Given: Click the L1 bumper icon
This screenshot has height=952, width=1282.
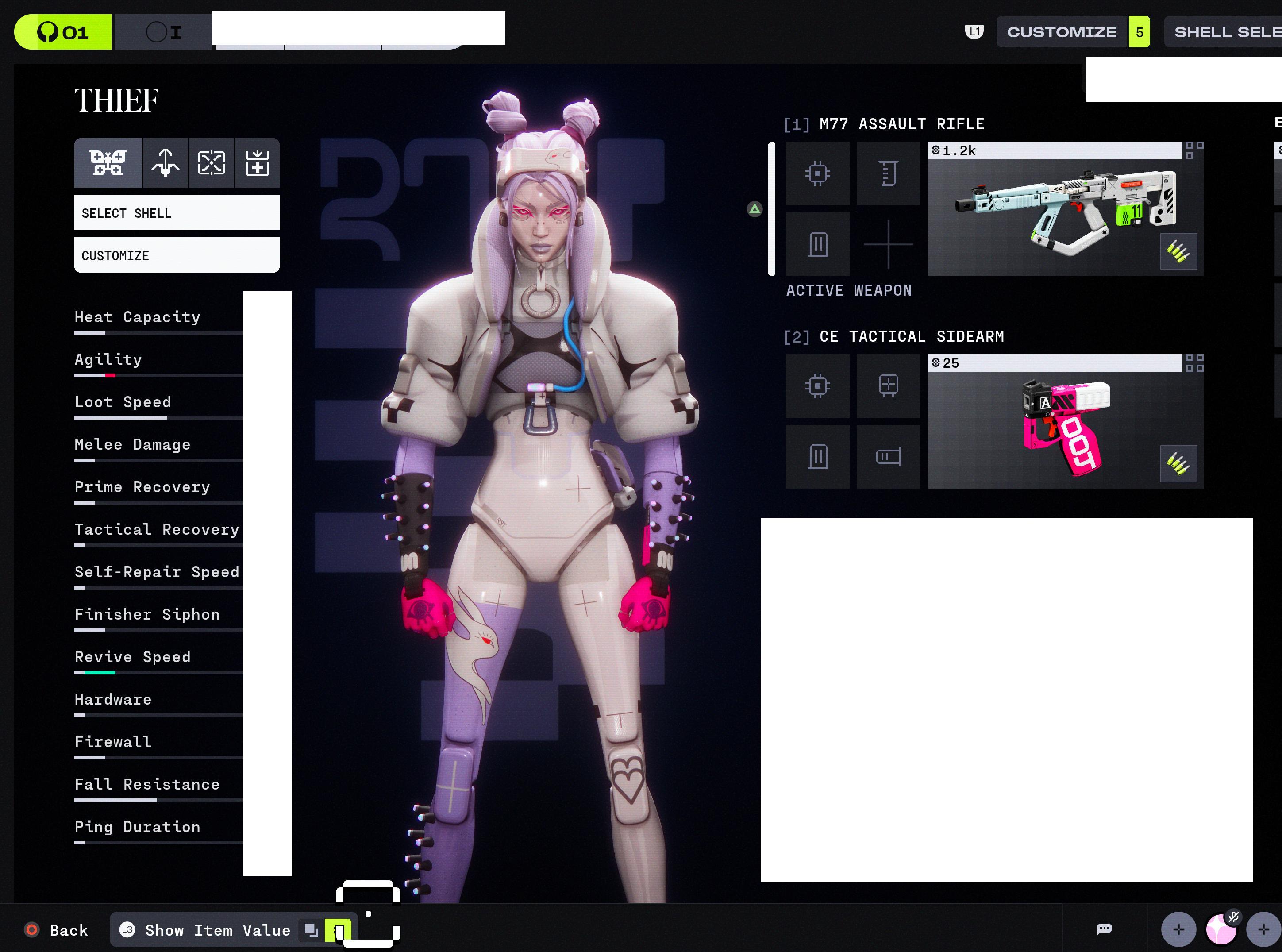Looking at the screenshot, I should 974,32.
